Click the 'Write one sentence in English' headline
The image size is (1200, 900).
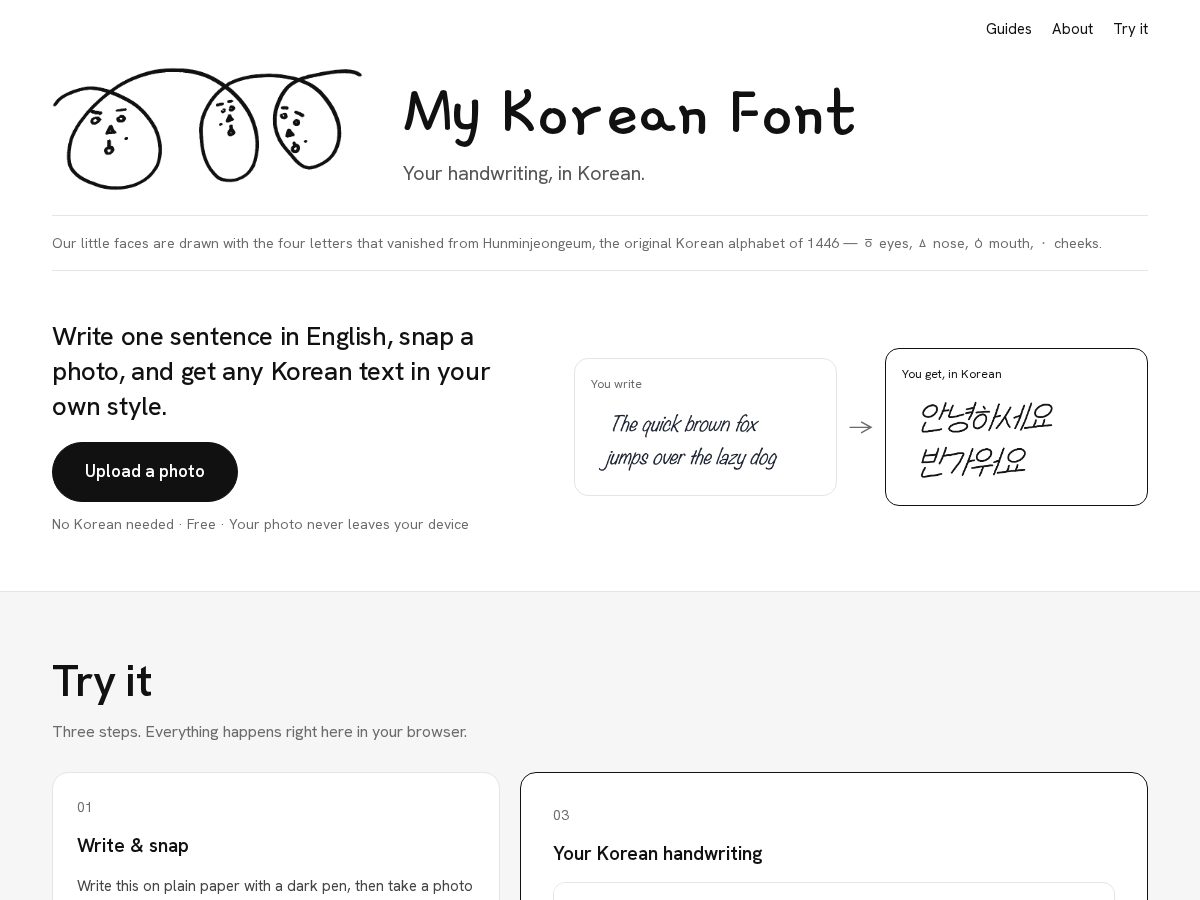tap(271, 371)
